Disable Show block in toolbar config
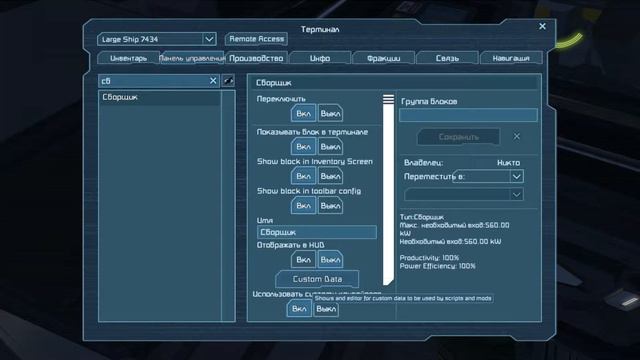640x360 pixels. point(330,206)
